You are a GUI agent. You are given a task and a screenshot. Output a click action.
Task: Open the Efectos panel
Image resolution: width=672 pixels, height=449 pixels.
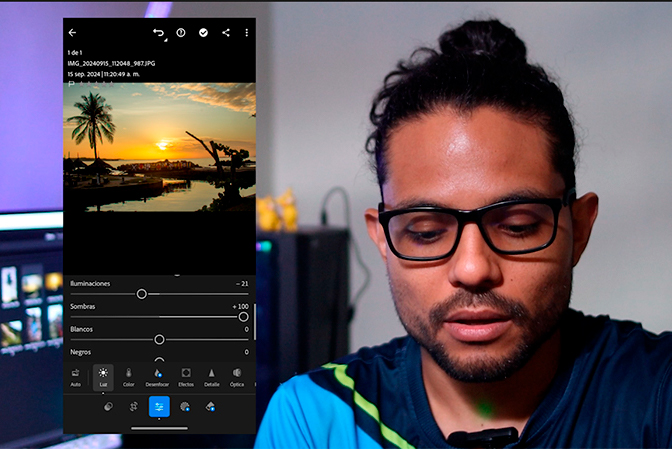pos(186,377)
